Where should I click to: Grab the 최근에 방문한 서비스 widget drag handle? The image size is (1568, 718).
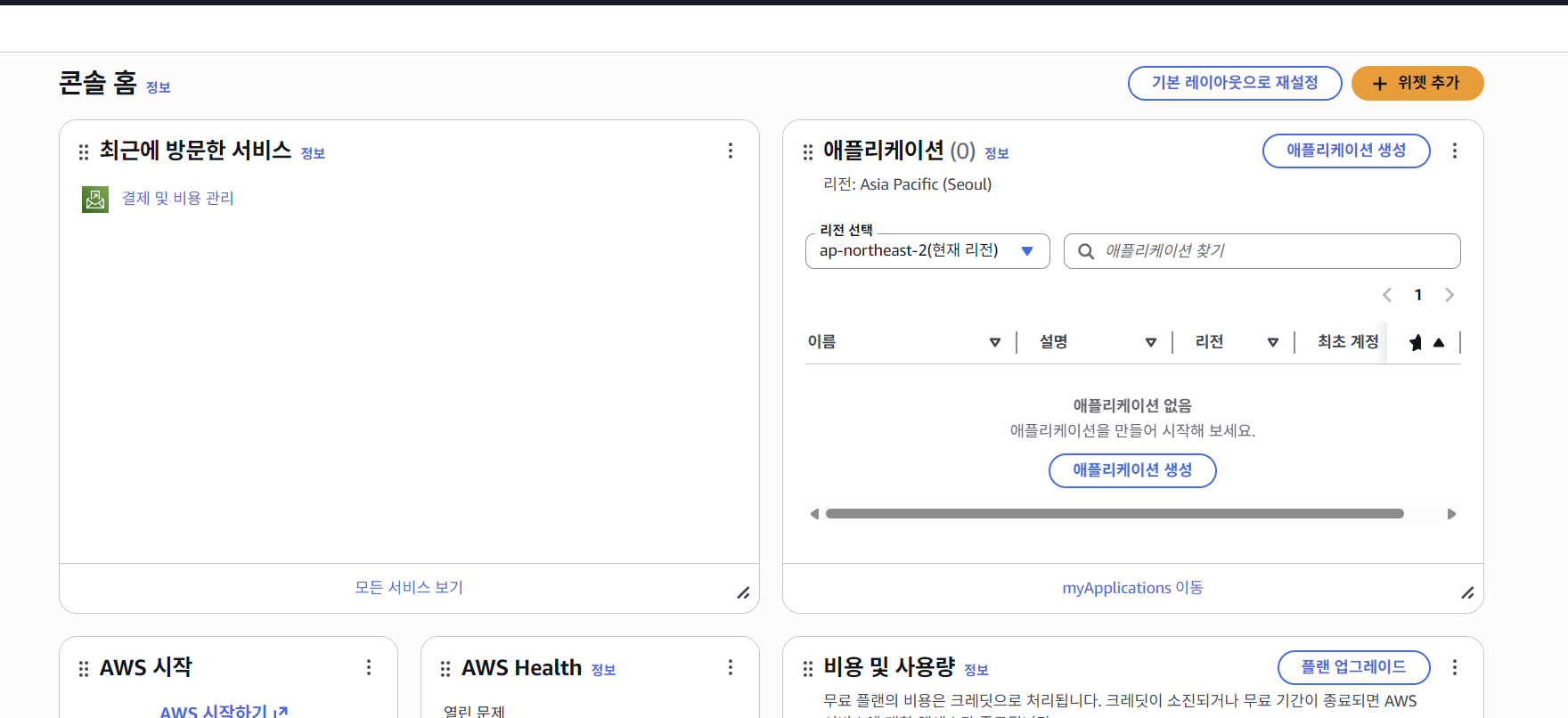click(x=84, y=152)
